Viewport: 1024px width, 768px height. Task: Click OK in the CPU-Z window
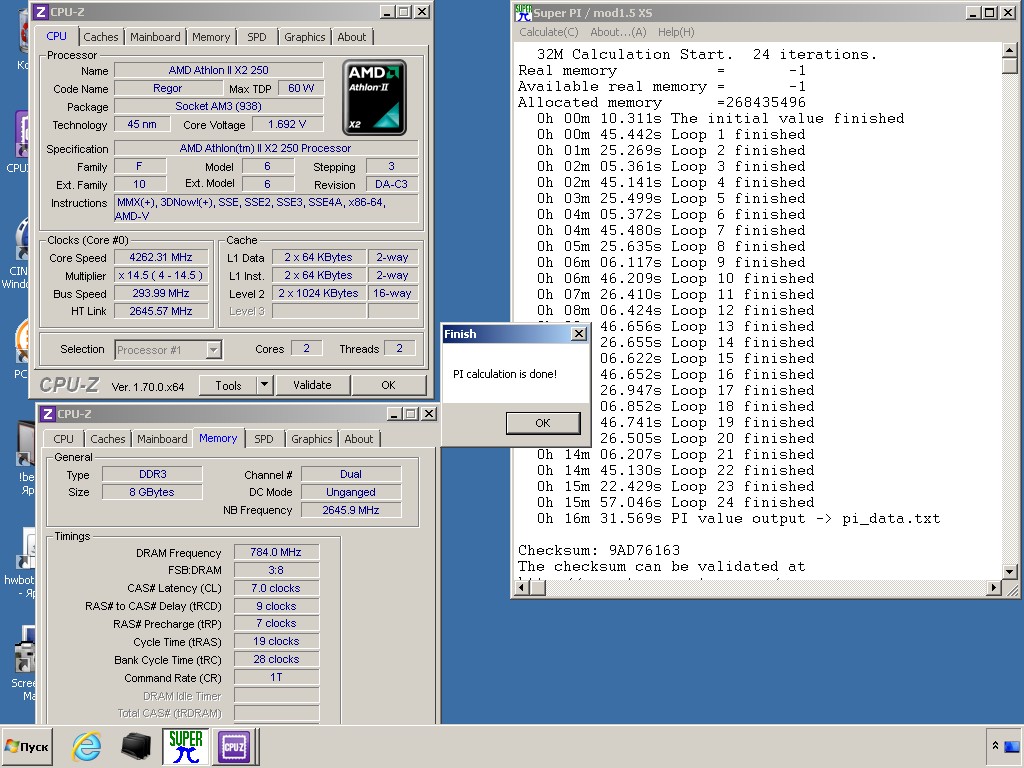[388, 385]
